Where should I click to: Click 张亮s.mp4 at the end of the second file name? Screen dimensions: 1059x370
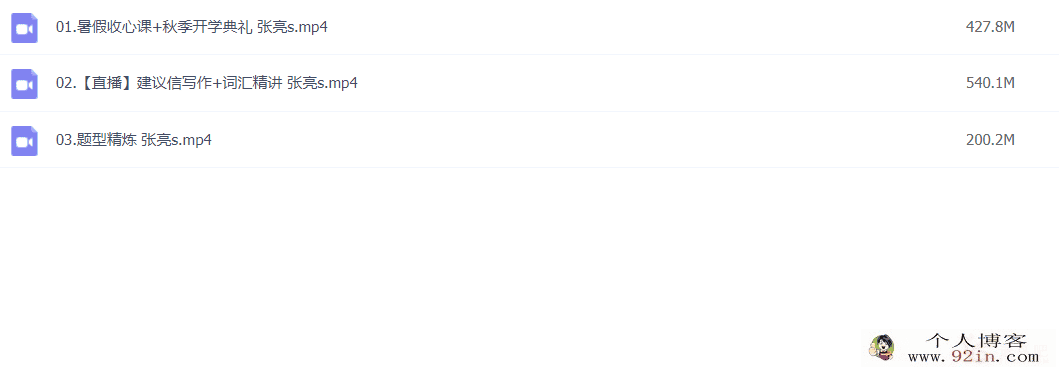coord(322,84)
